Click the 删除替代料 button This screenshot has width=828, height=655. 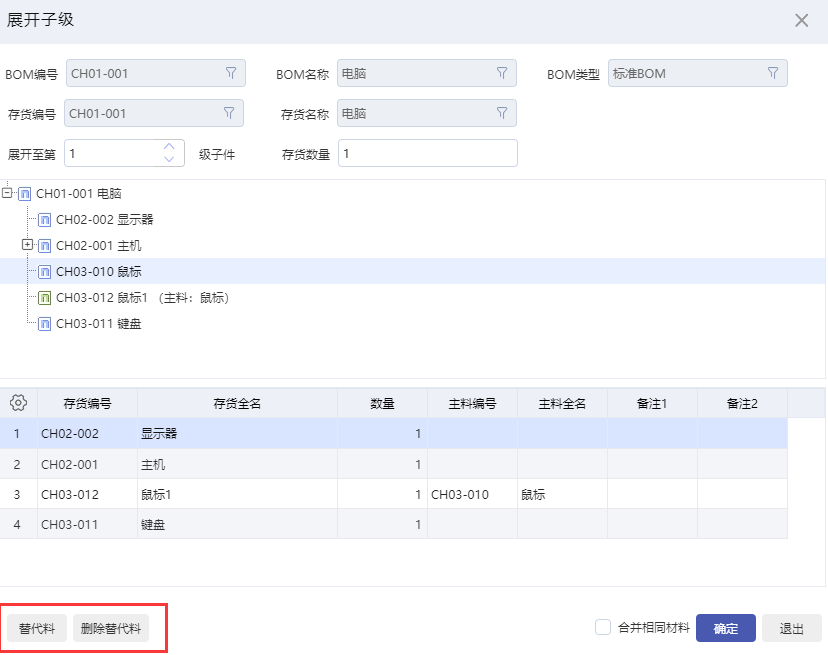point(111,628)
